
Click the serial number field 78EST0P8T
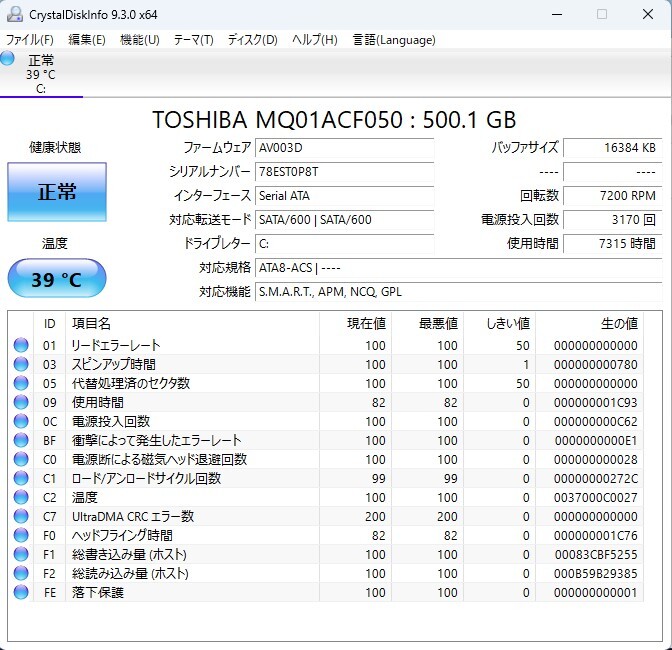click(x=344, y=171)
